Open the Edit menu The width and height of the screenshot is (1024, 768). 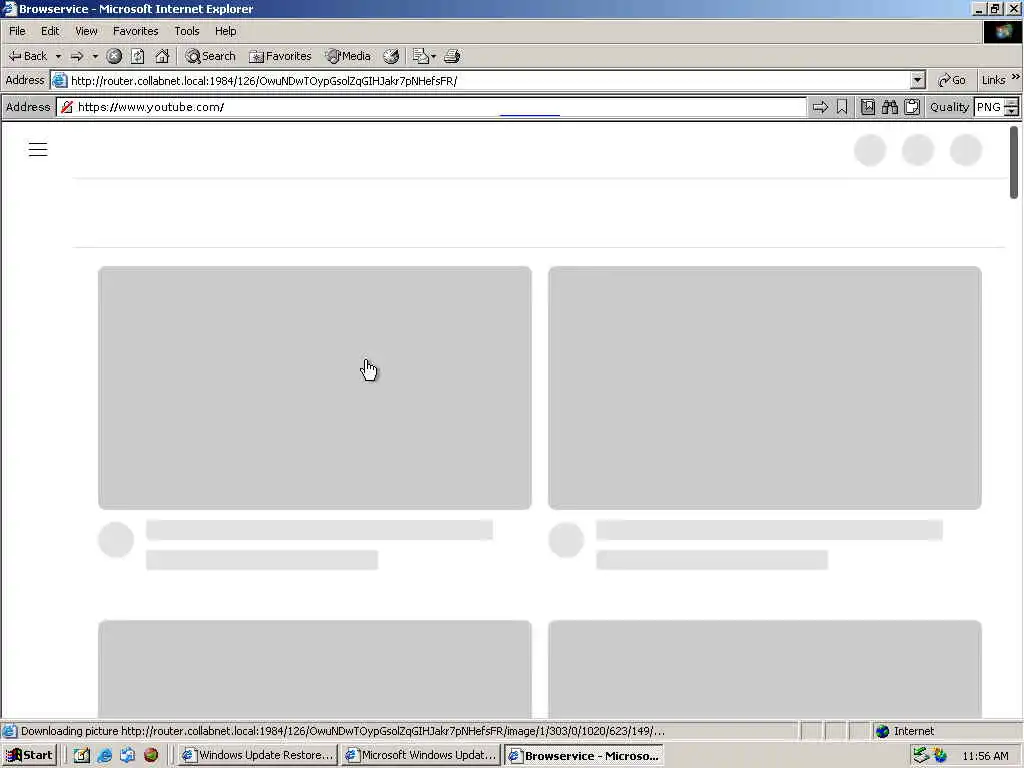point(50,31)
